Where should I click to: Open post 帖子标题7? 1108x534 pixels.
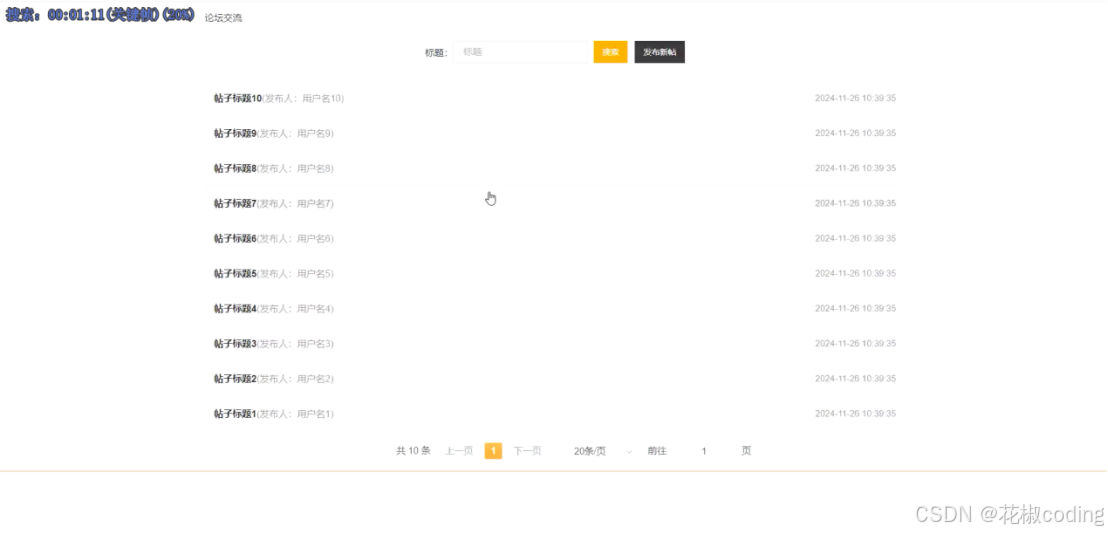235,203
